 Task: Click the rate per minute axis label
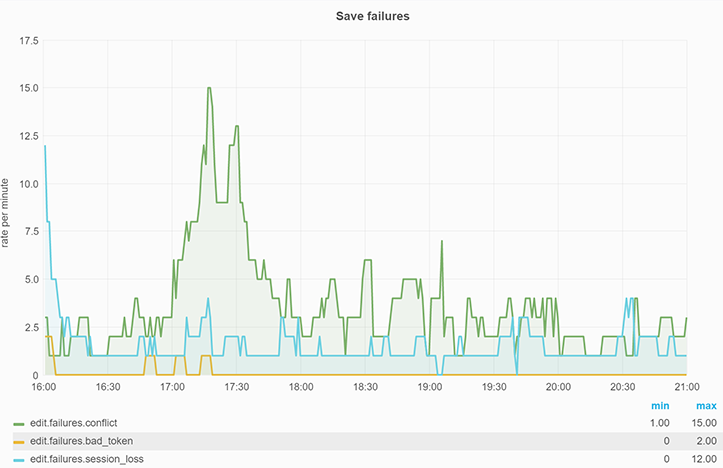(7, 207)
